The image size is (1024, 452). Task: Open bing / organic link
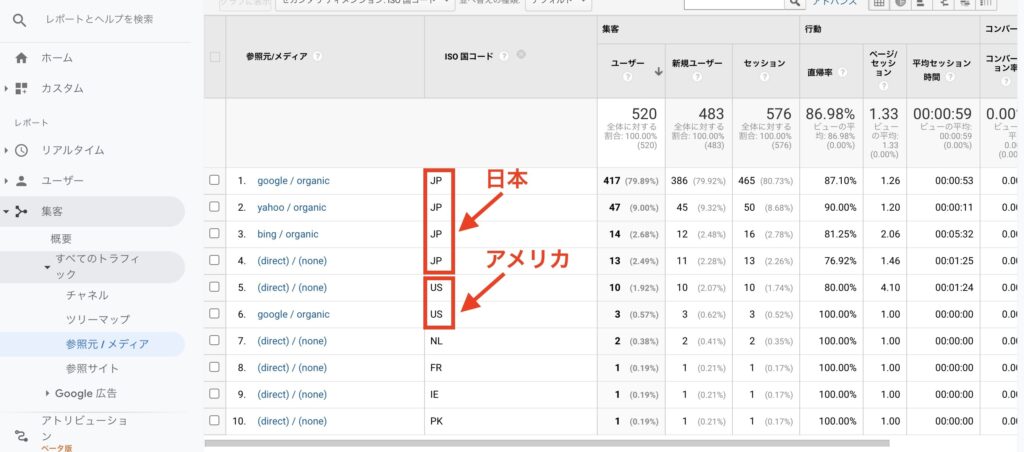287,234
